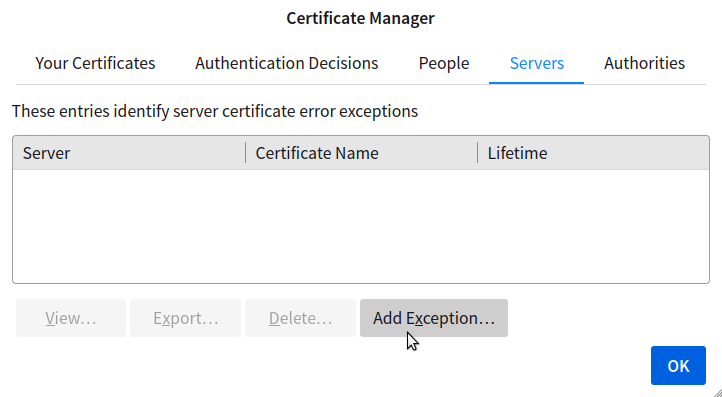This screenshot has height=397, width=722.
Task: Open the Add Exception… dialog
Action: click(x=434, y=318)
